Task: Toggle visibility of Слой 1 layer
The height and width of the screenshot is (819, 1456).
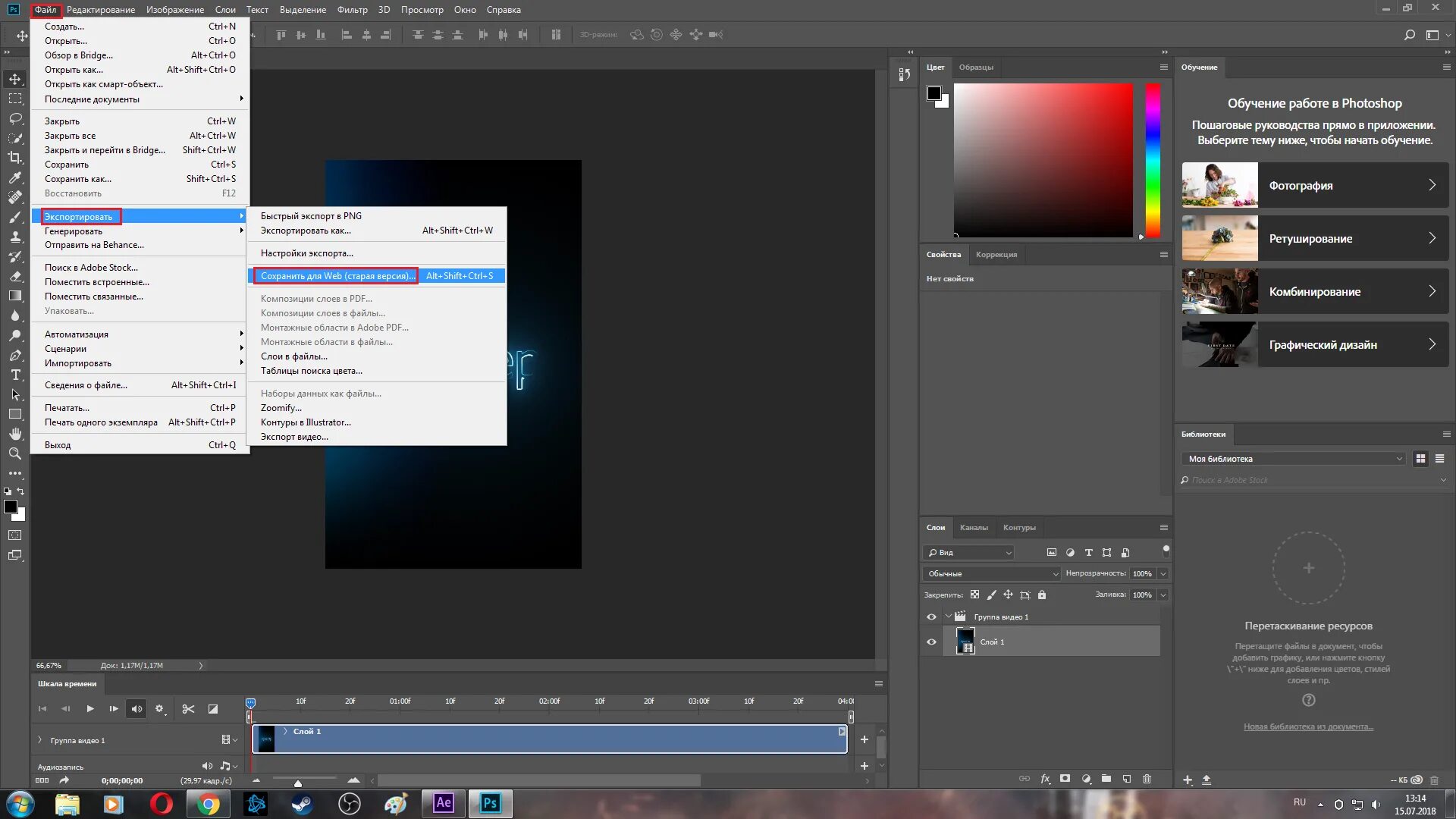Action: click(x=931, y=642)
